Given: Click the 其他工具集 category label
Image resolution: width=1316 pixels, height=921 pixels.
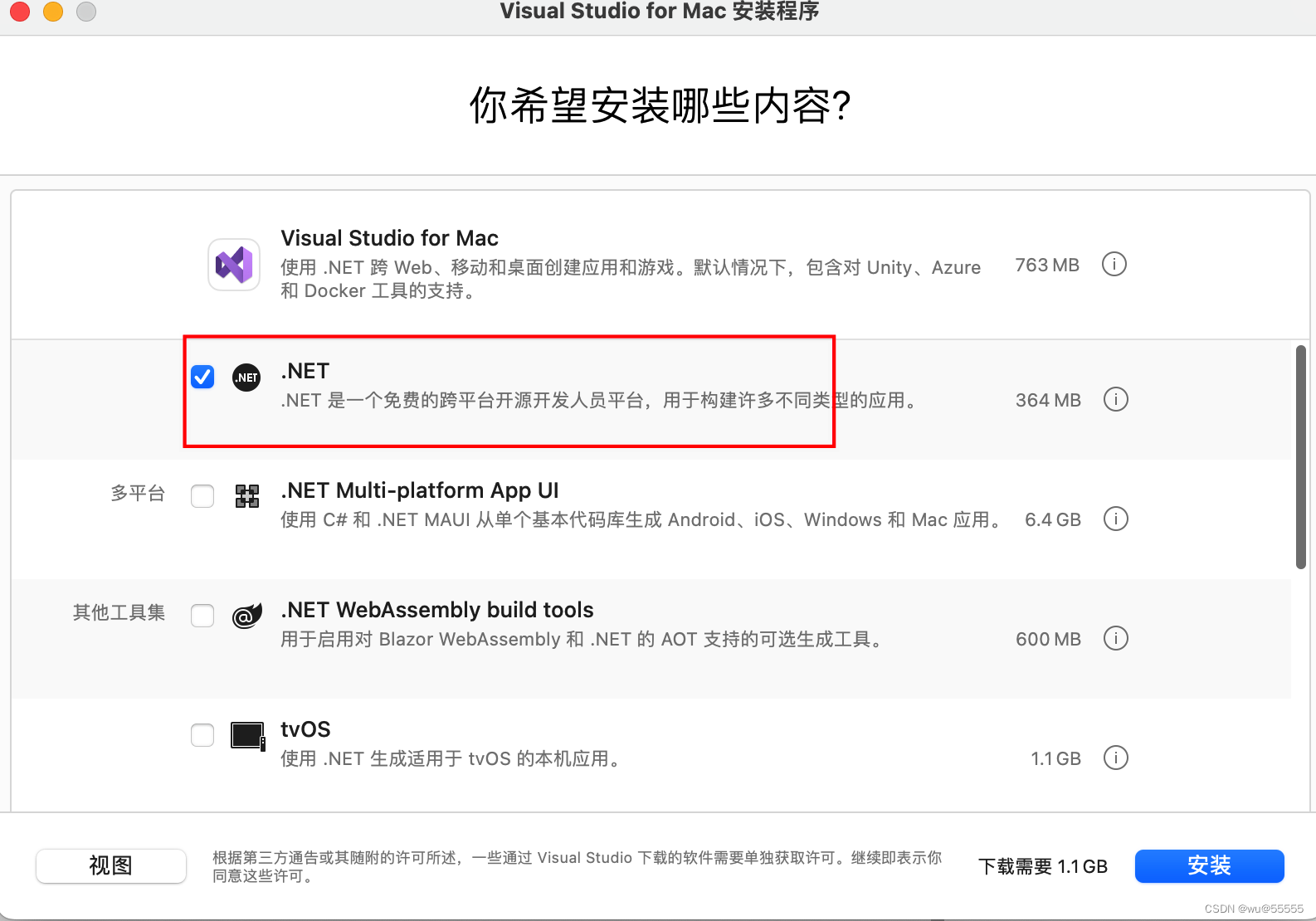Looking at the screenshot, I should (x=119, y=612).
